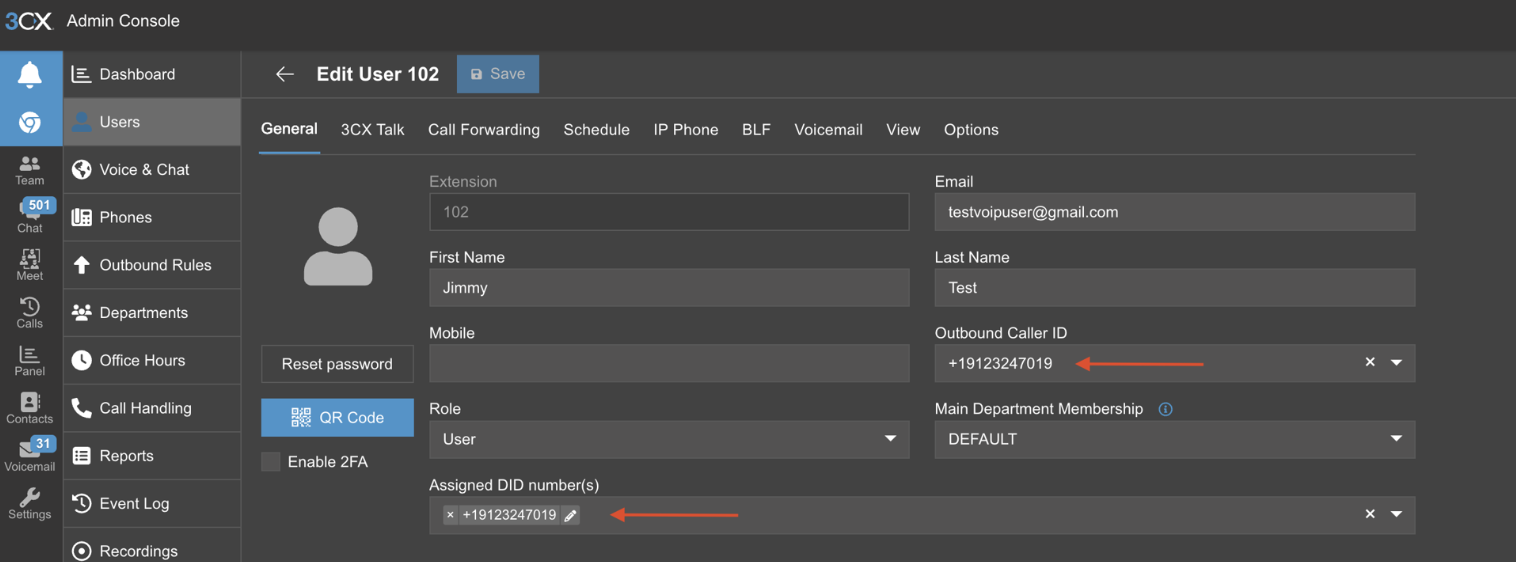
Task: Open the Meet sidebar icon
Action: pyautogui.click(x=30, y=265)
